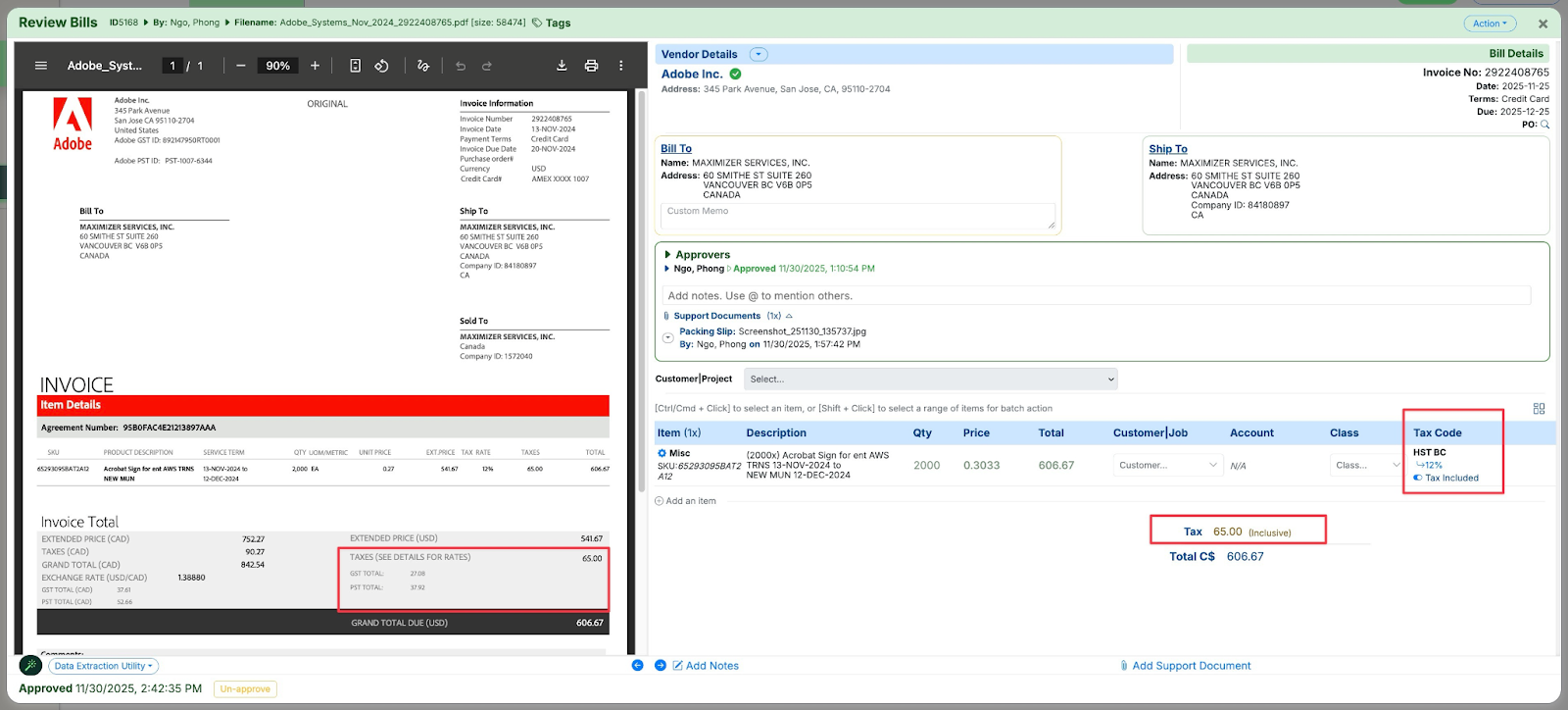Viewport: 1568px width, 710px height.
Task: Click the approver notes input field
Action: point(1097,295)
